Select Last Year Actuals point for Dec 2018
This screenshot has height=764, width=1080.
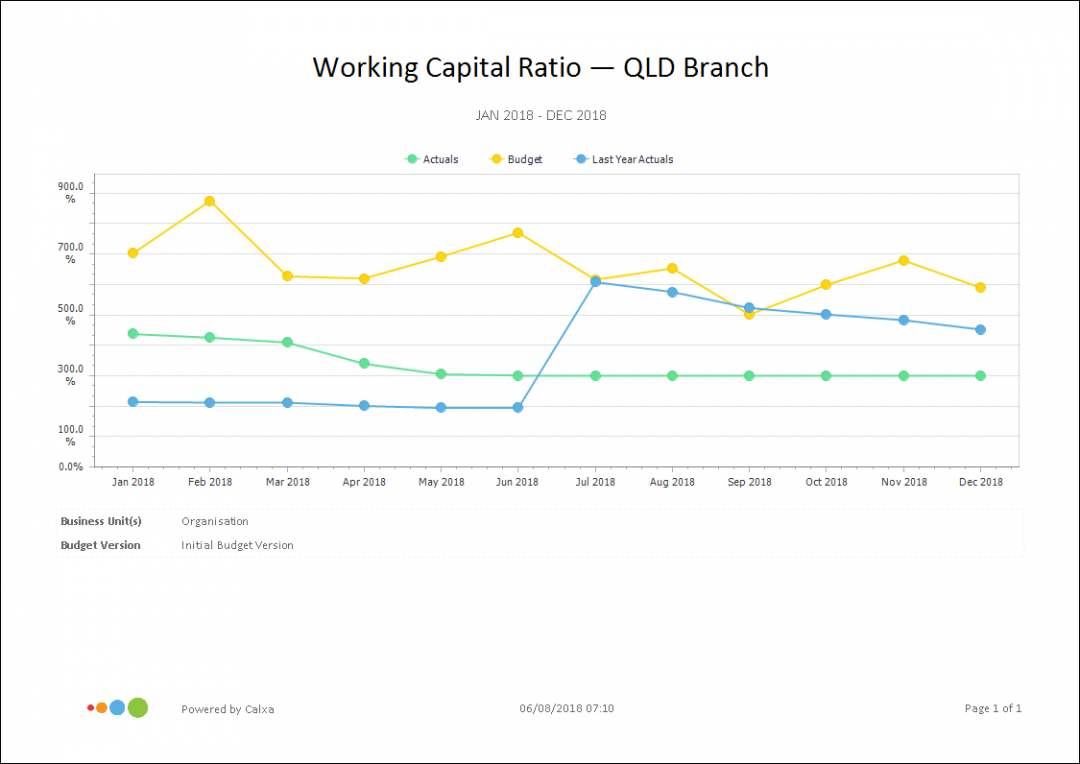(980, 329)
